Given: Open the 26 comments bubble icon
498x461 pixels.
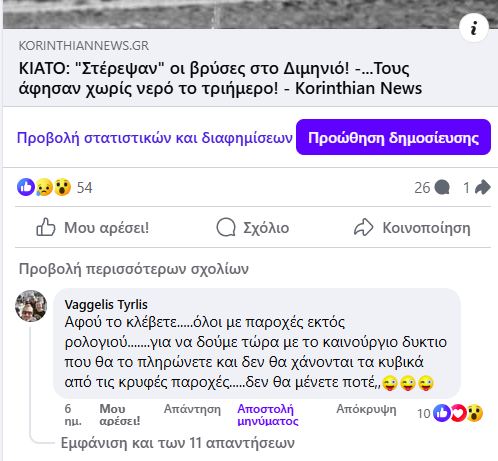Looking at the screenshot, I should [x=442, y=187].
